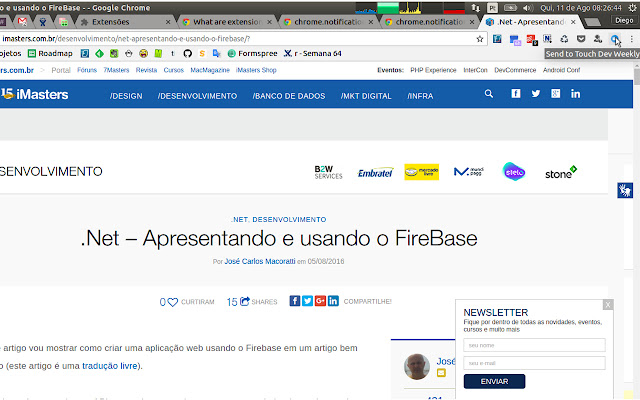Click the OneNote clipper extension icon
Screen dimensions: 640x400
pos(547,39)
